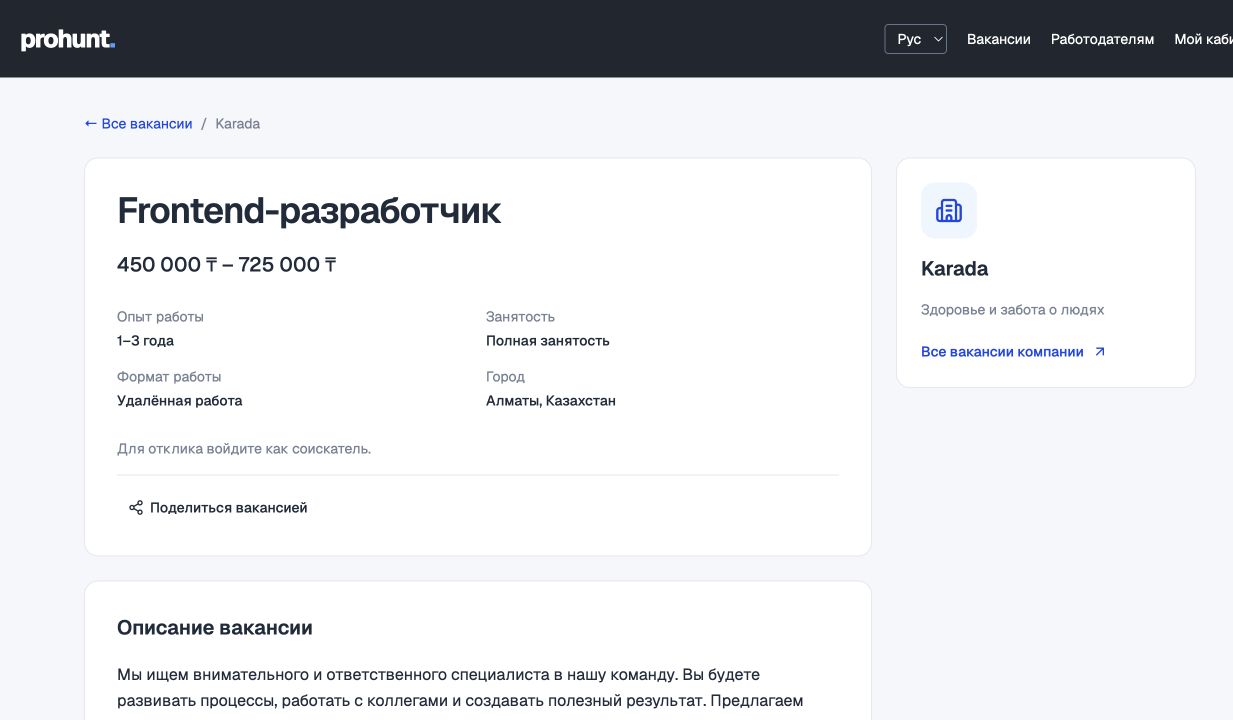Image resolution: width=1233 pixels, height=720 pixels.
Task: Open Мой кабинет menu item
Action: coord(1203,39)
